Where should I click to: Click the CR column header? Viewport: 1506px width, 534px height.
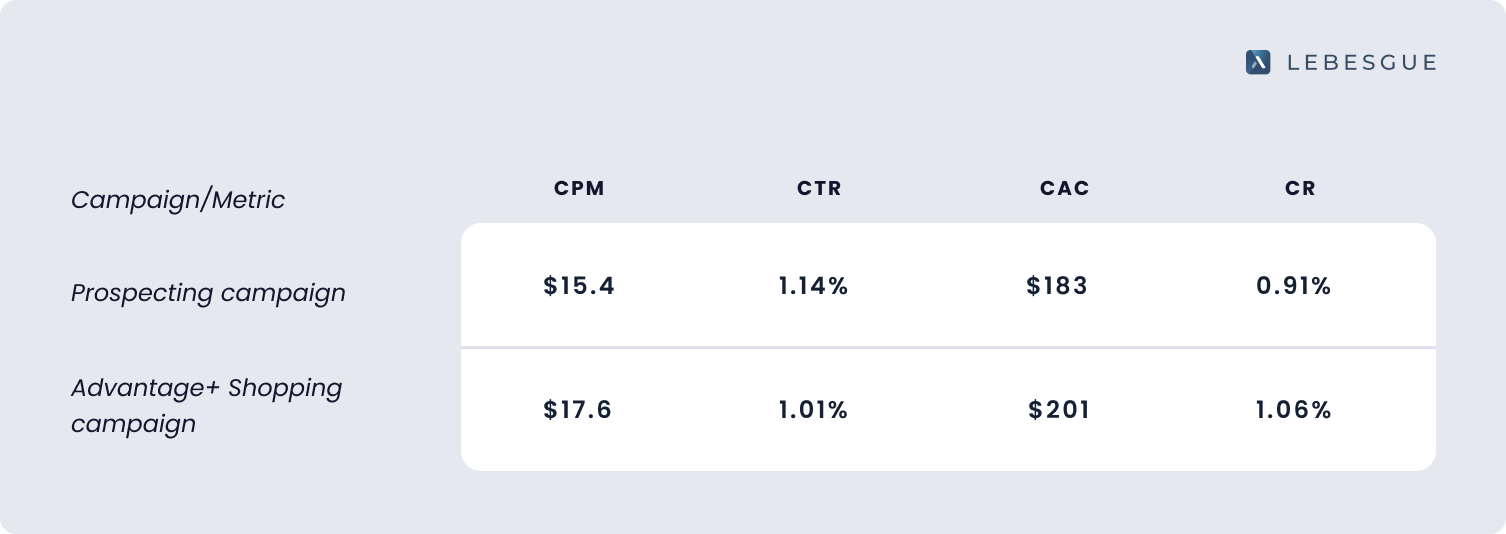pos(1300,188)
